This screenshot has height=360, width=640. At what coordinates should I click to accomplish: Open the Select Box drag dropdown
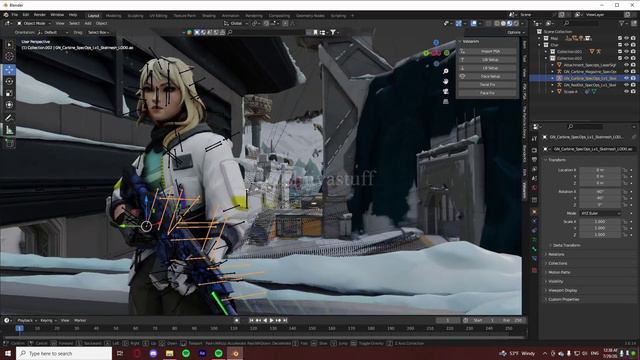[98, 32]
